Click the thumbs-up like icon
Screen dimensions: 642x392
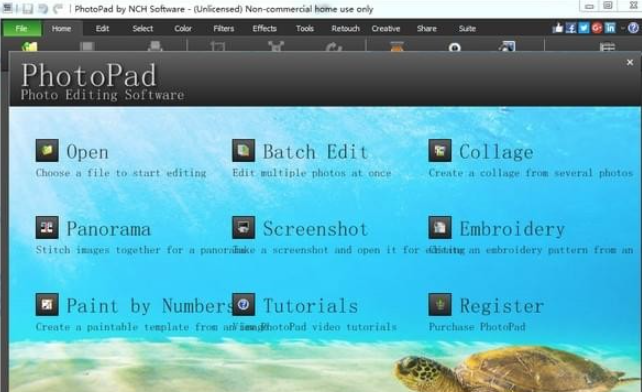pyautogui.click(x=558, y=28)
